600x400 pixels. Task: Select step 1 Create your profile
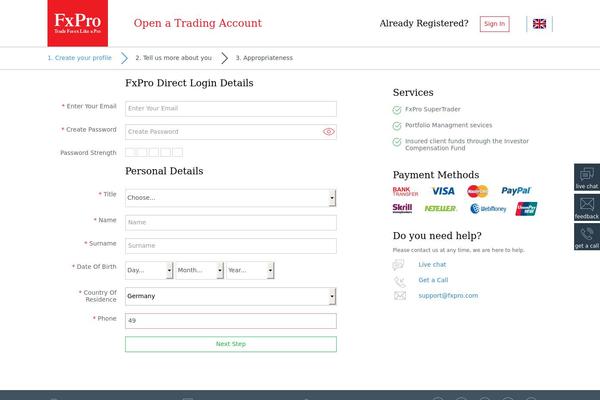click(80, 58)
